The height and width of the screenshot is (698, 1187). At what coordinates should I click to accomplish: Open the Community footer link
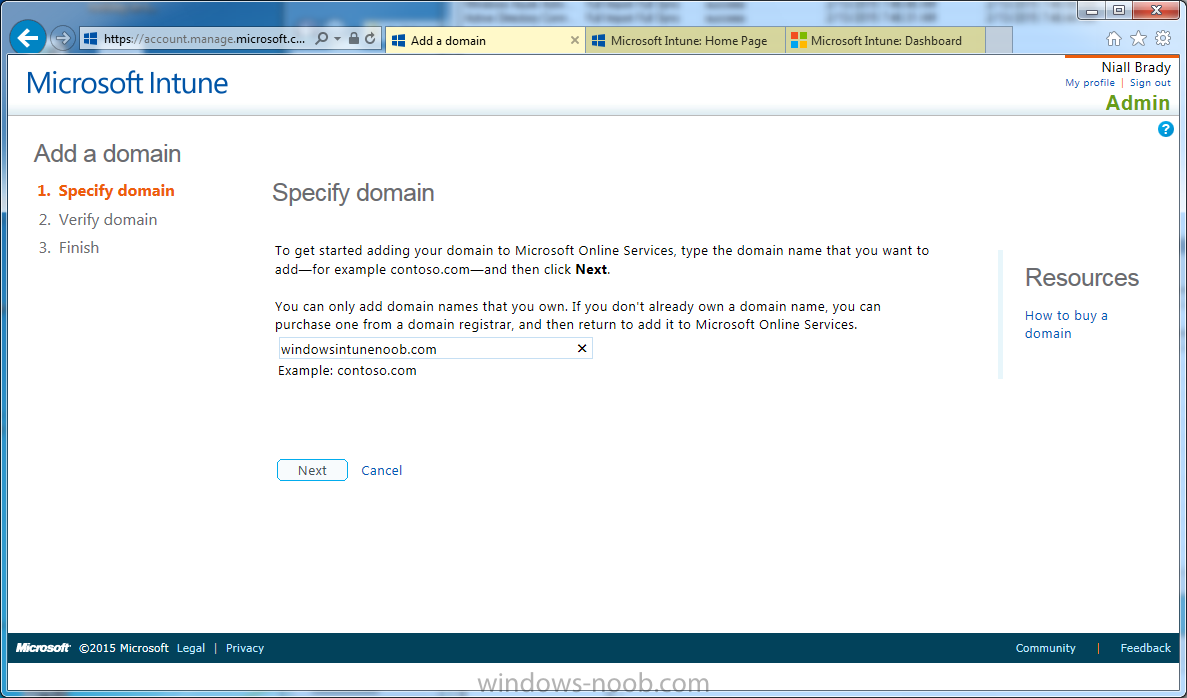click(x=1045, y=648)
